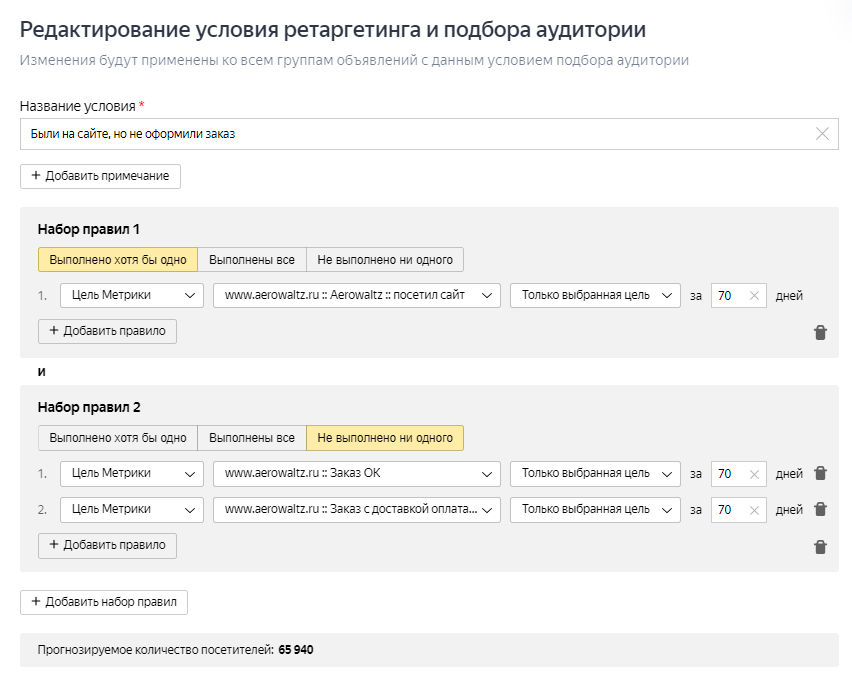Click into the 'Название условия' text field
The width and height of the screenshot is (852, 677).
pyautogui.click(x=410, y=134)
